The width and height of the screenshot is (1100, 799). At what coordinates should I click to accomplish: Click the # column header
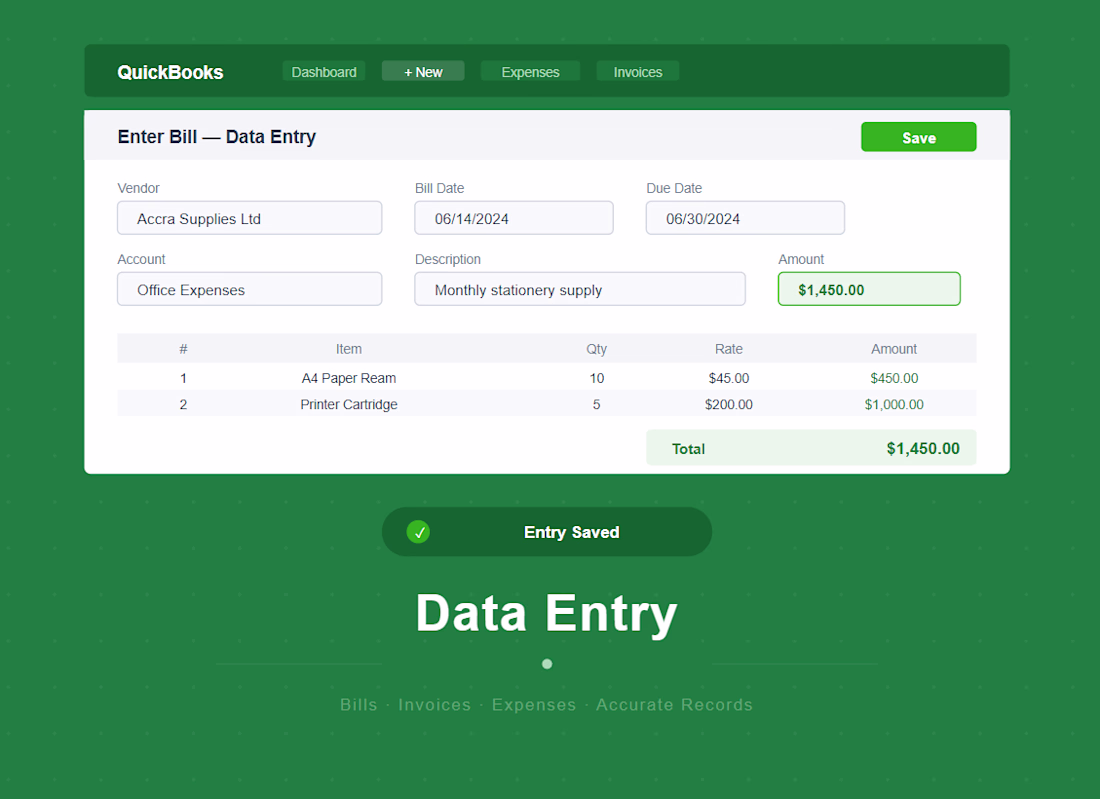tap(183, 349)
